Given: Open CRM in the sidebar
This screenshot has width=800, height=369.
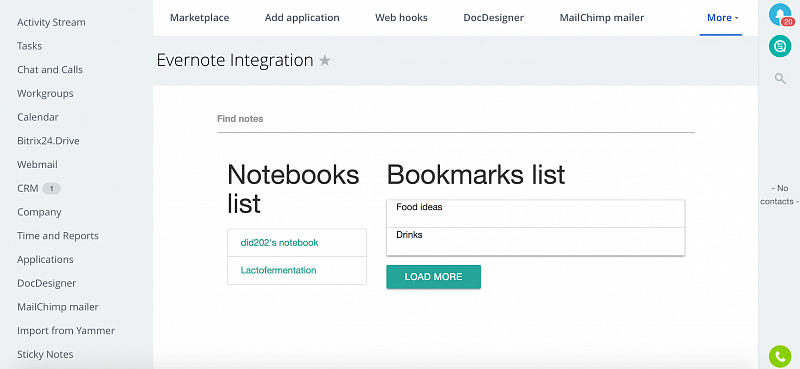Looking at the screenshot, I should 28,188.
